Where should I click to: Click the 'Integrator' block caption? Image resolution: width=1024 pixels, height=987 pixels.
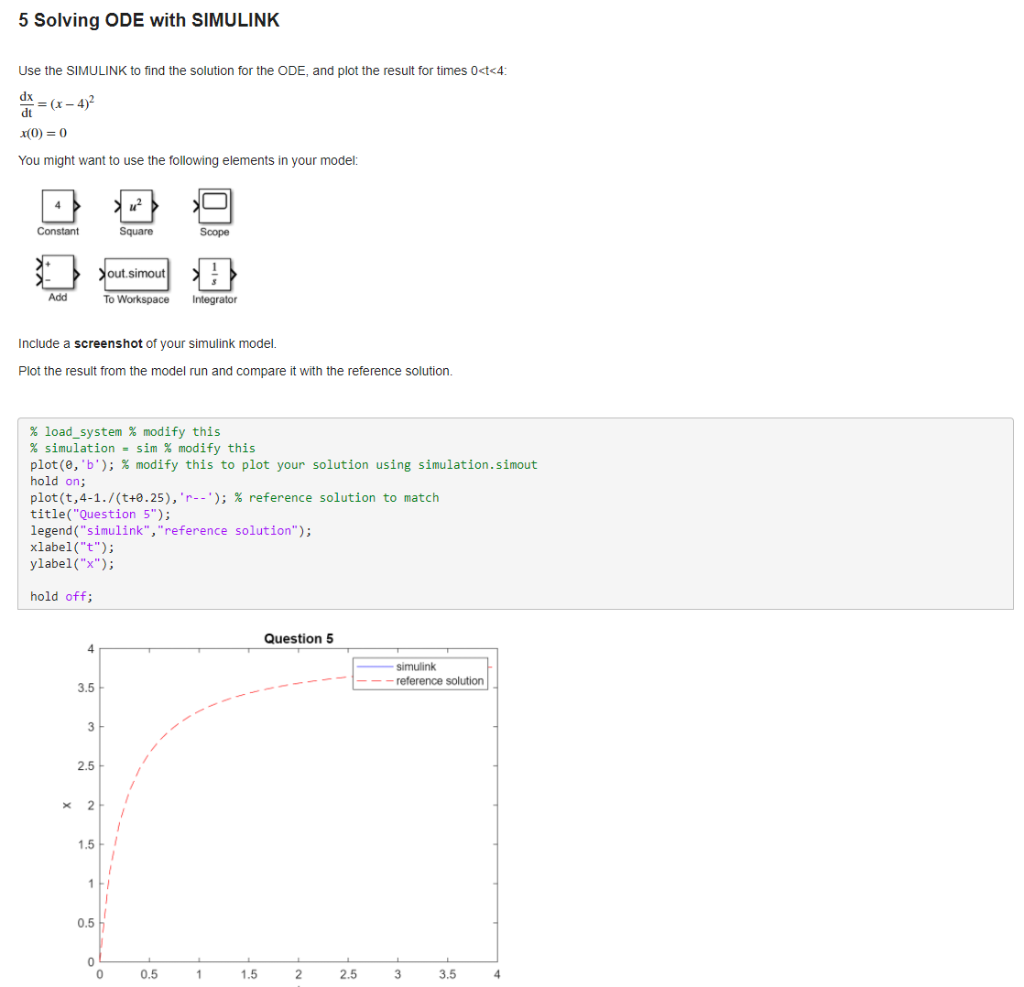214,299
